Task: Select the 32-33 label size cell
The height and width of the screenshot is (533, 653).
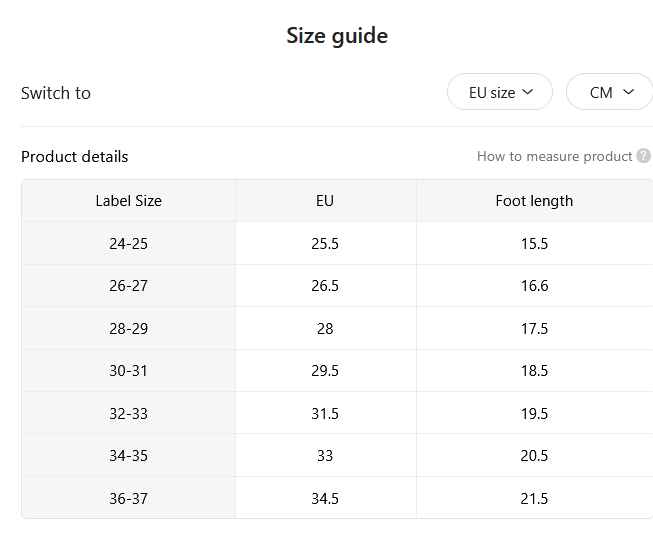Action: pyautogui.click(x=129, y=413)
